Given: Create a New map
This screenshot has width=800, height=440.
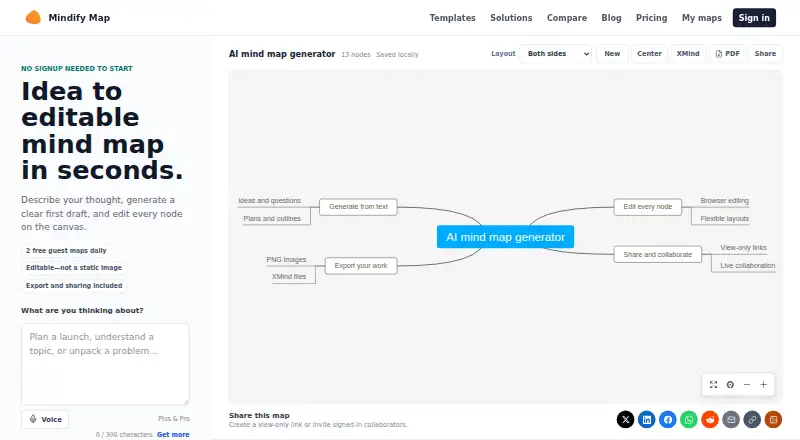Looking at the screenshot, I should point(612,54).
